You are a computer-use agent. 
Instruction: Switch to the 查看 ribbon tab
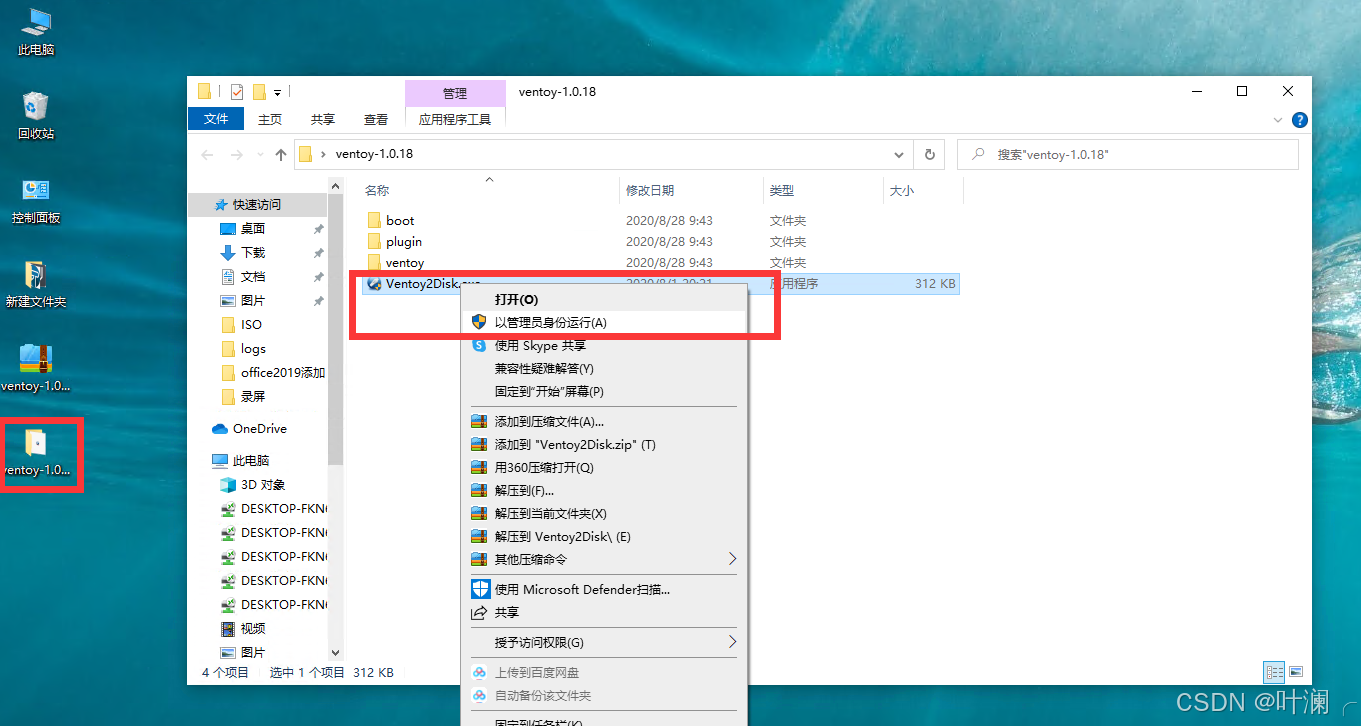(375, 118)
